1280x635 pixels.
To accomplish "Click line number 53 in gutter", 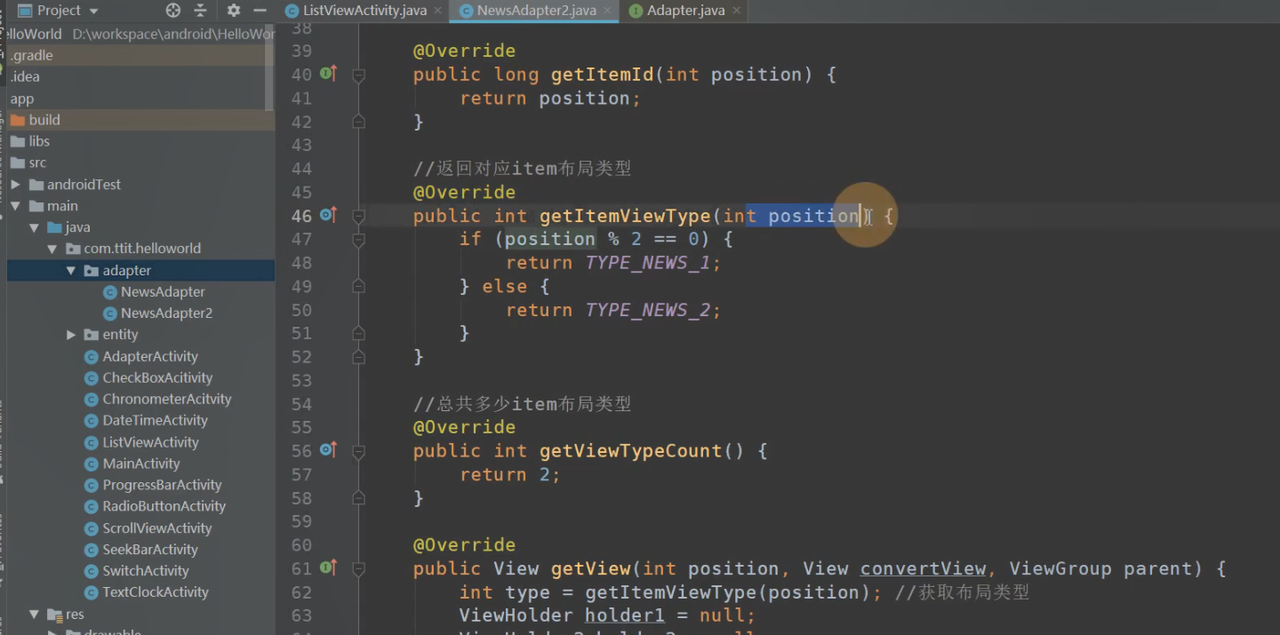I will pos(301,381).
